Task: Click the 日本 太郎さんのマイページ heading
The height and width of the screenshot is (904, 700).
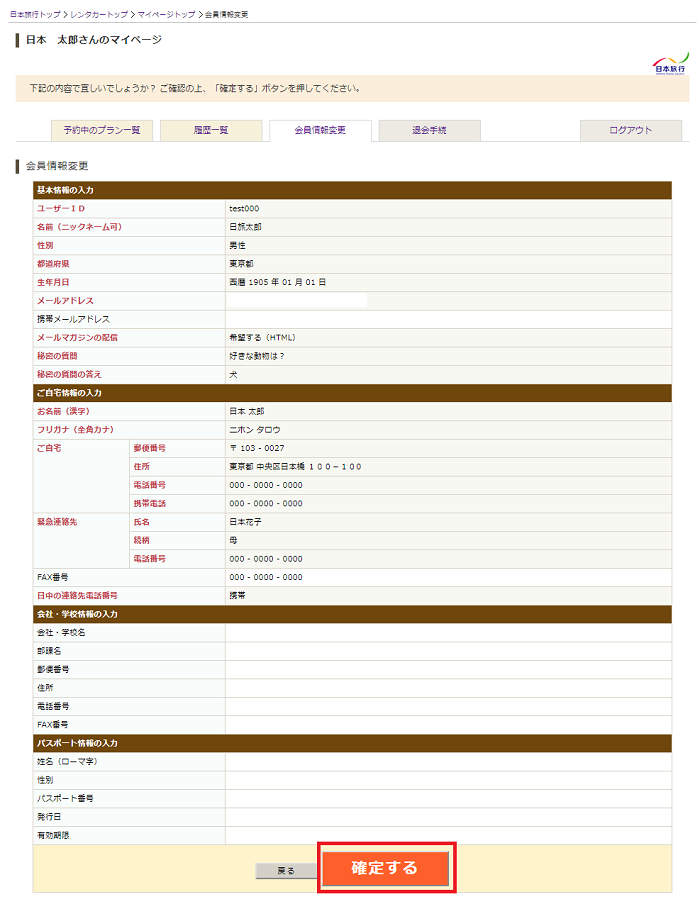Action: point(94,40)
